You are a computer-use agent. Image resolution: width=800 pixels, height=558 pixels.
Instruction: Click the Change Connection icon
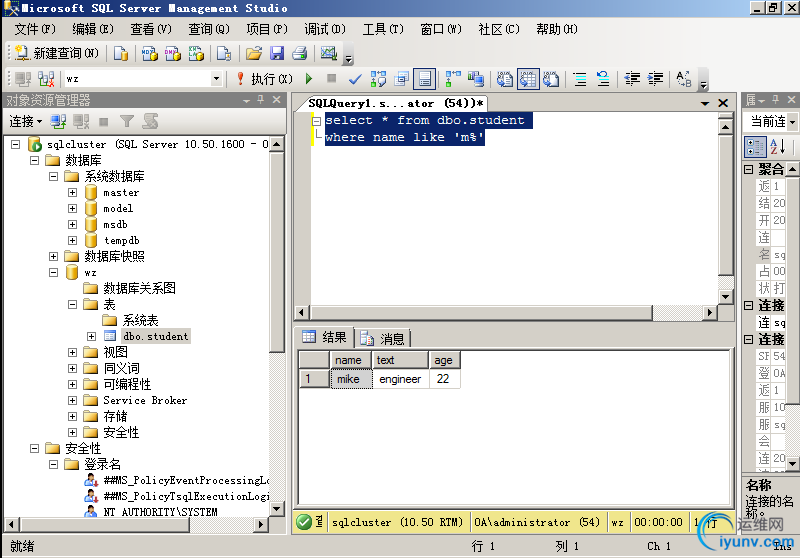[46, 79]
